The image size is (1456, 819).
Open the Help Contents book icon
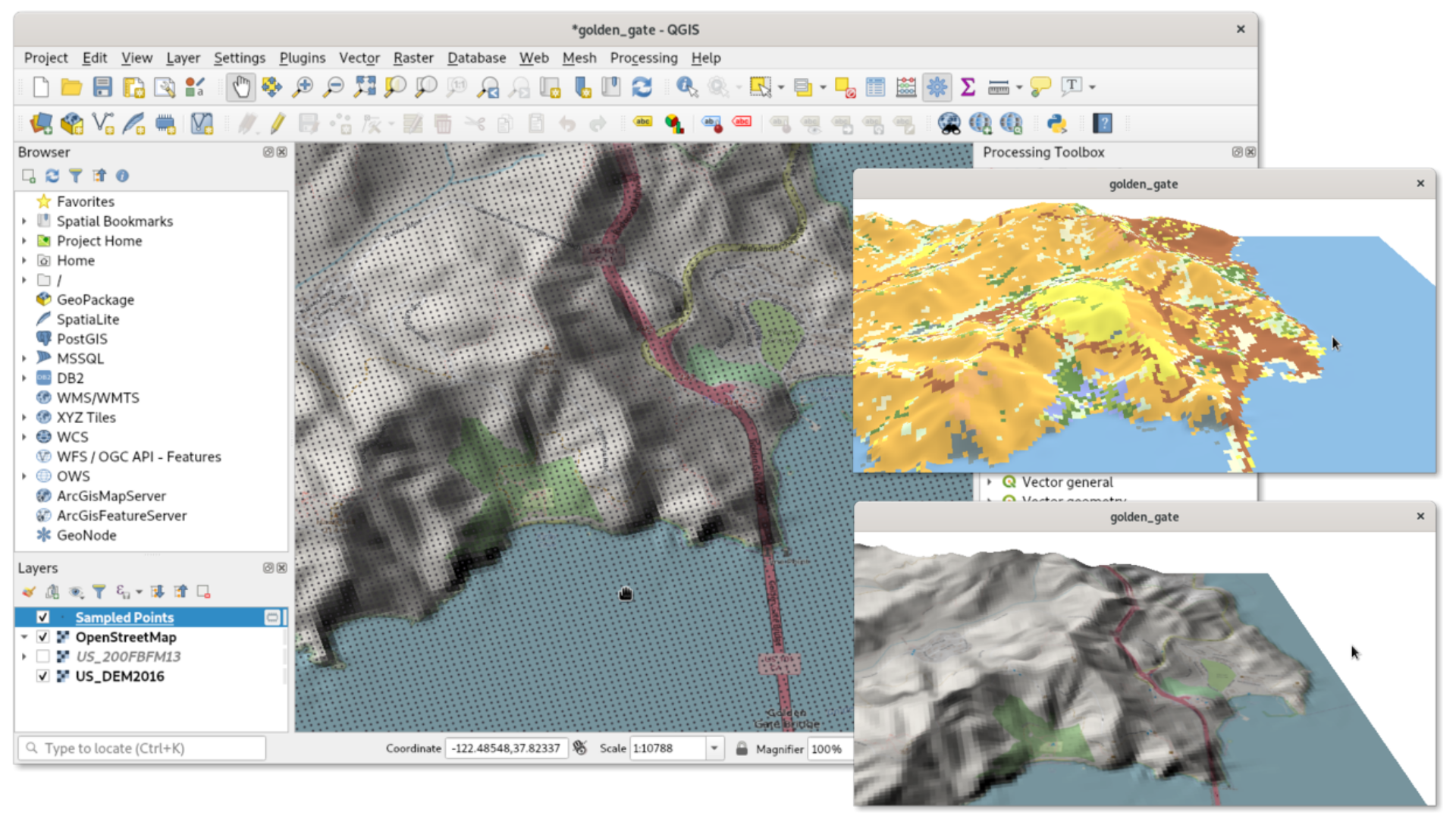tap(1102, 124)
